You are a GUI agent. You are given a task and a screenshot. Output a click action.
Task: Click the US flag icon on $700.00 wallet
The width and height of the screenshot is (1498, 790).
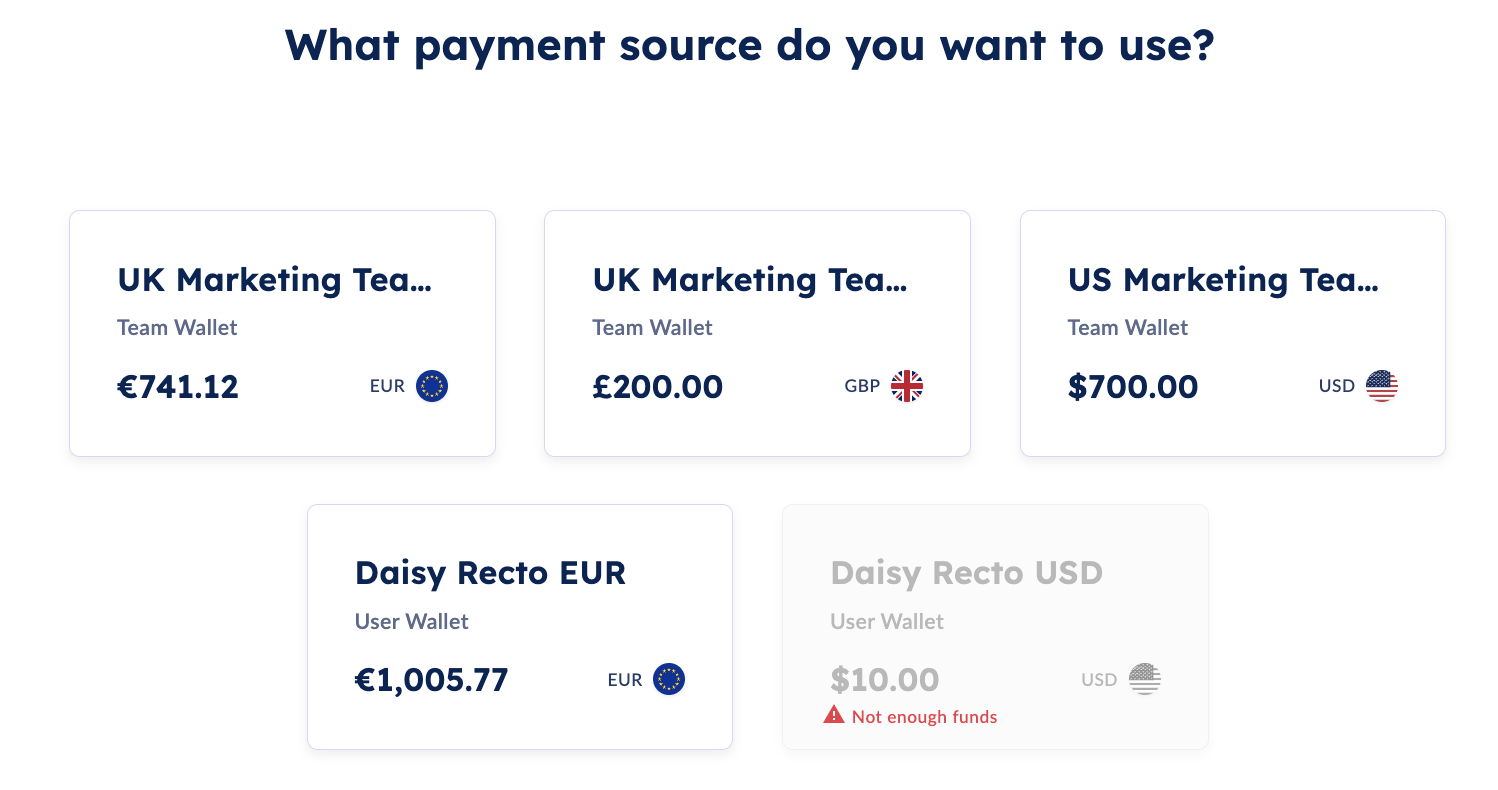pos(1382,386)
